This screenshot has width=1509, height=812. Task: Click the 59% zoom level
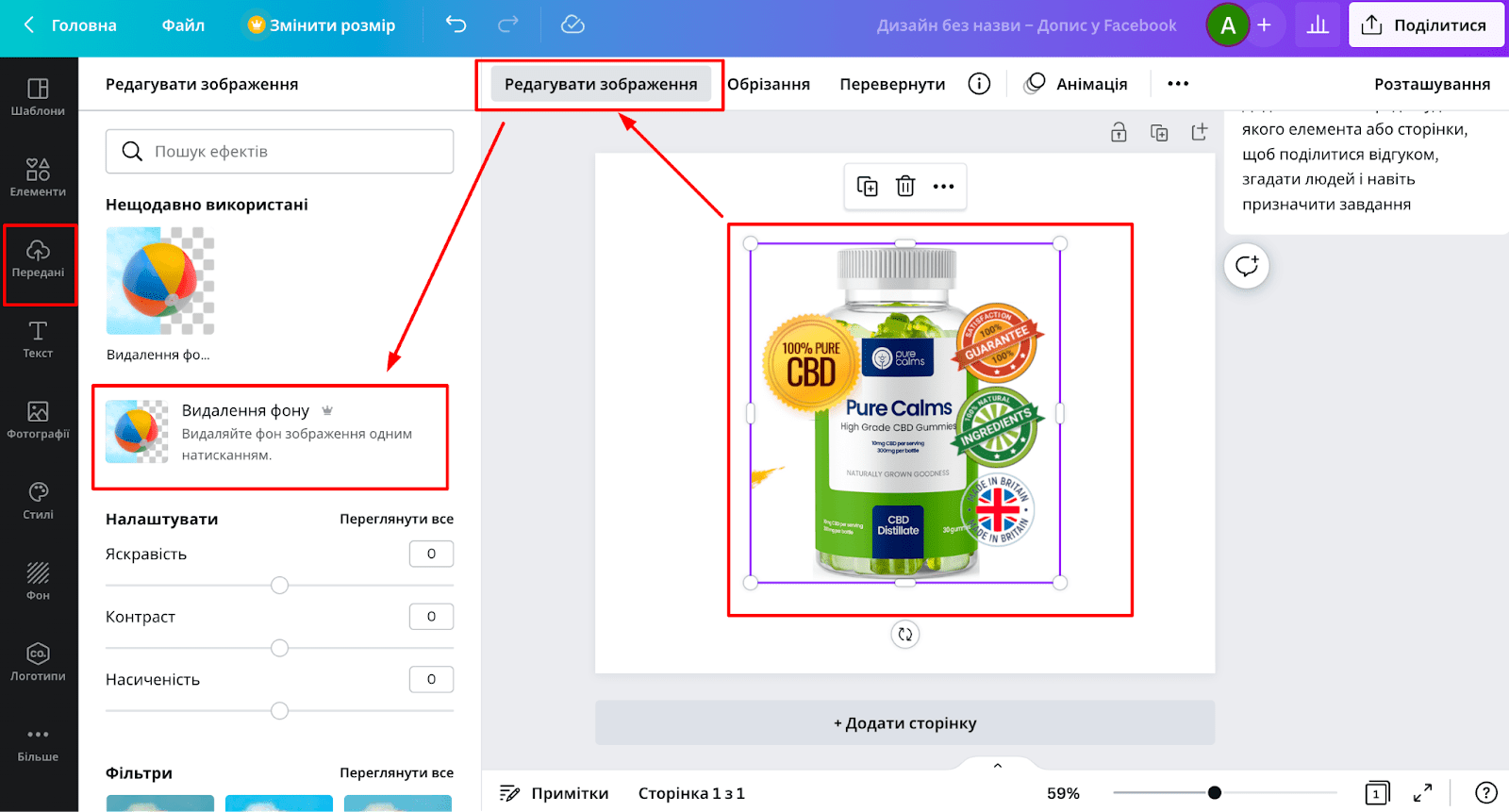[x=1063, y=793]
